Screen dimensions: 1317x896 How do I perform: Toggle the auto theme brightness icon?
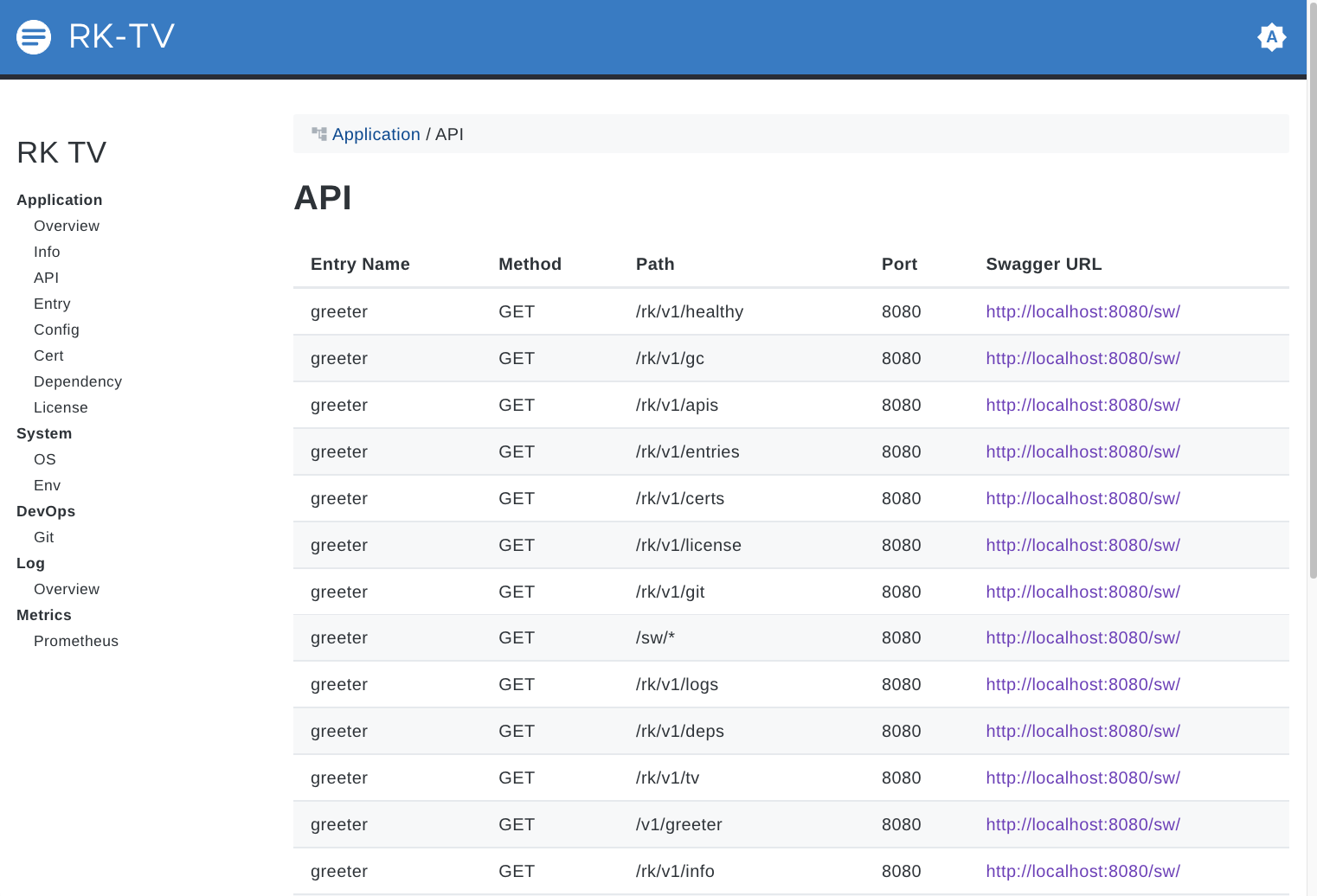pos(1271,37)
